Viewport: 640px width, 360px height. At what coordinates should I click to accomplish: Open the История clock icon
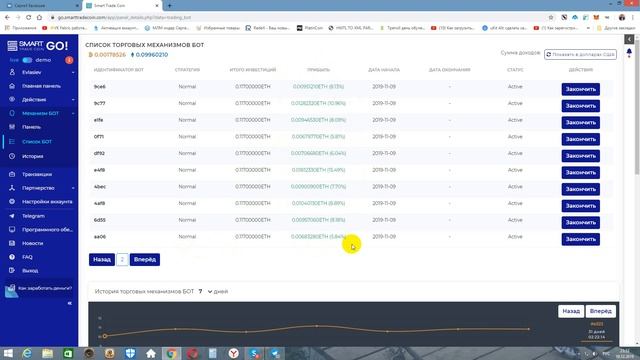(x=12, y=156)
